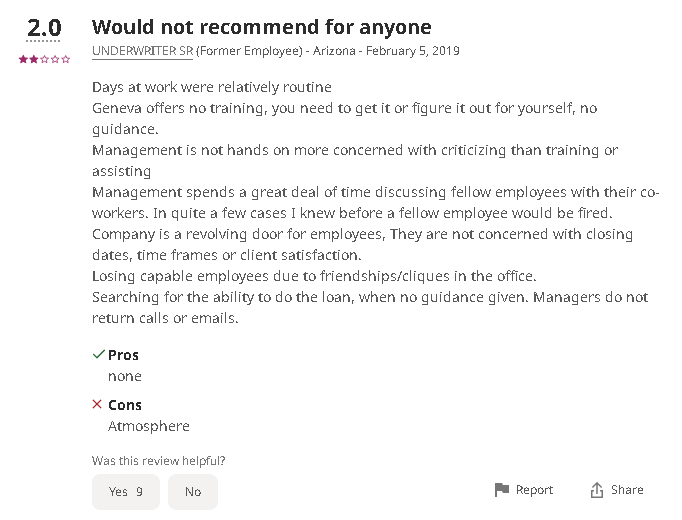
Task: Click the 2.0 rating number
Action: (44, 28)
